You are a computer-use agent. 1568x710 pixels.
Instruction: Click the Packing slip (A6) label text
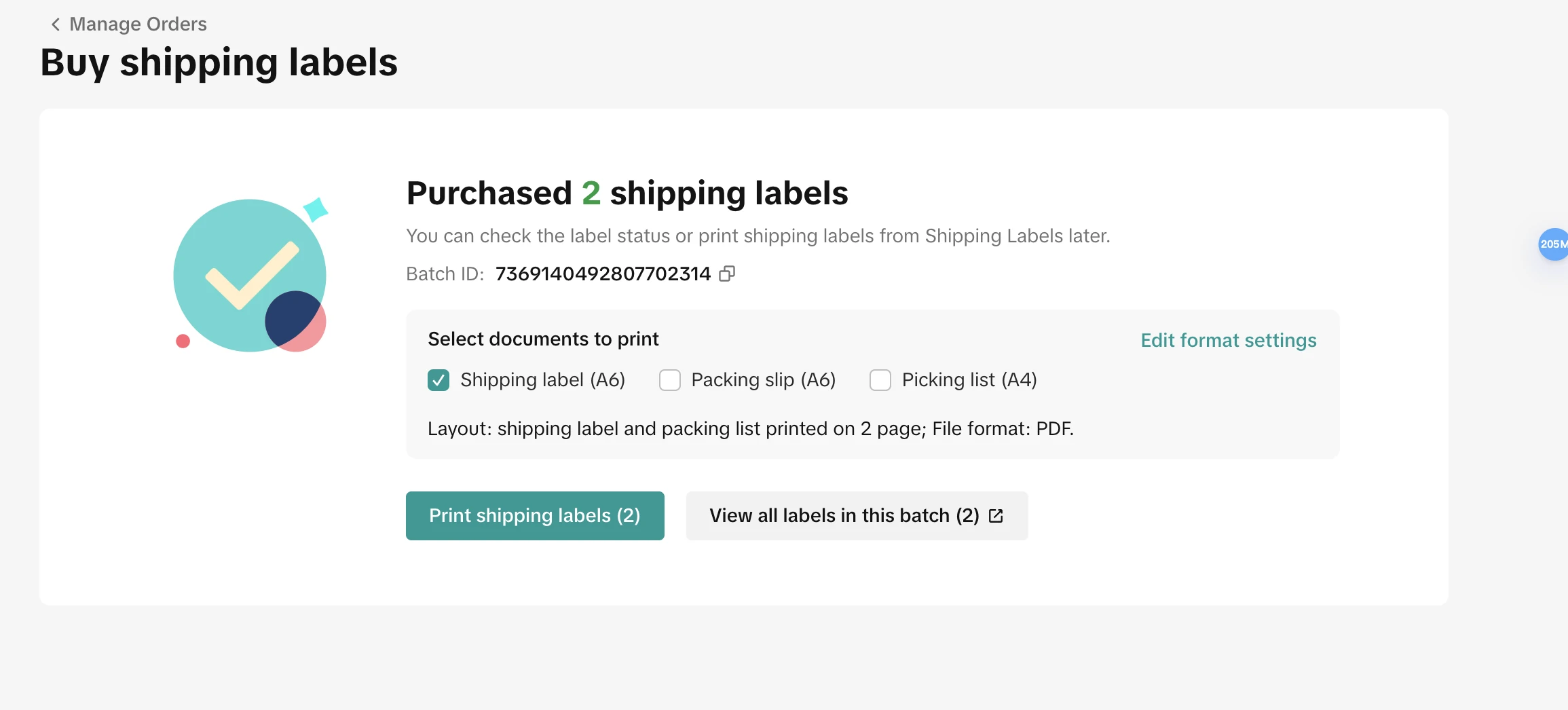763,380
